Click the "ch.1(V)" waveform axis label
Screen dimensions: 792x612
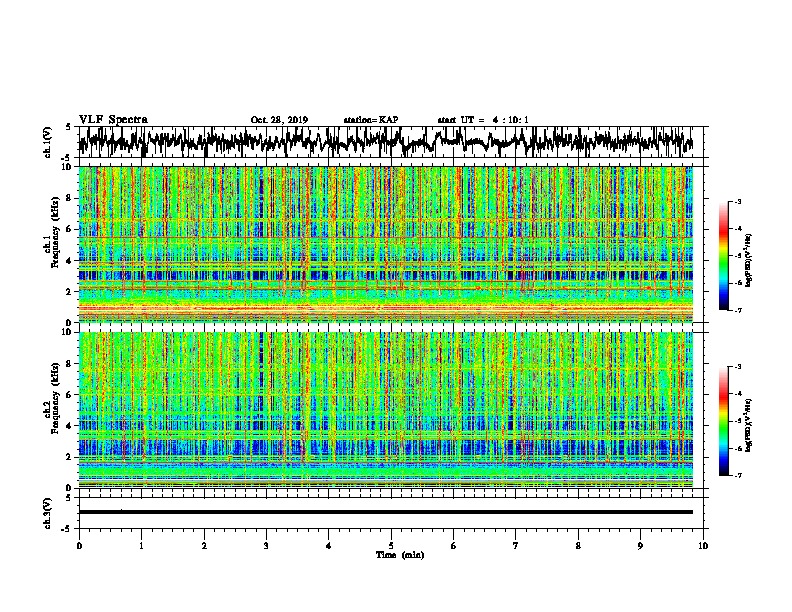[x=48, y=142]
